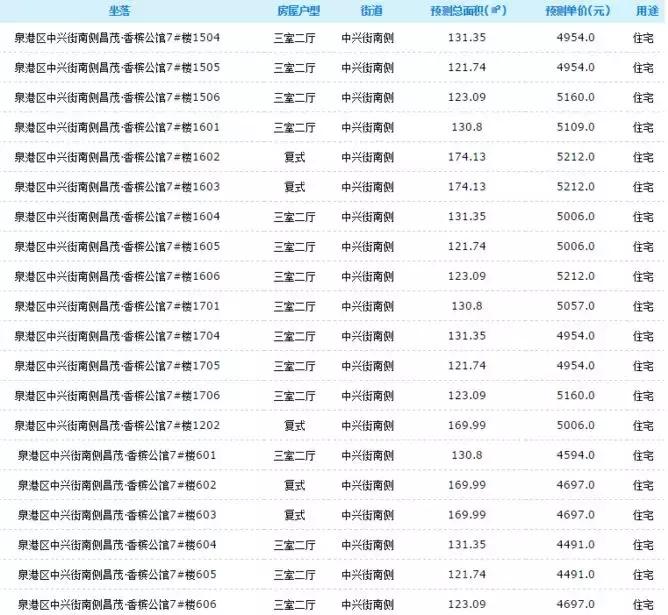Click price 5212.0 in the 1606 row
This screenshot has width=668, height=615.
[x=576, y=276]
